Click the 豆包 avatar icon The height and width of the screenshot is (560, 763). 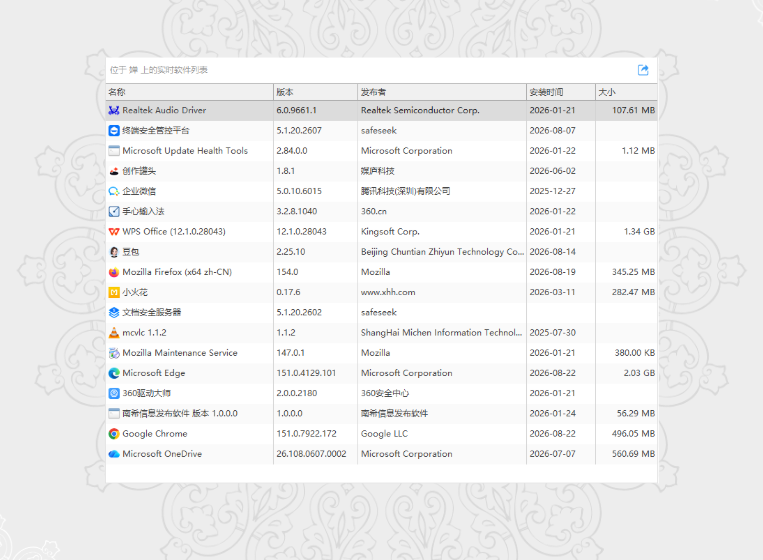[x=114, y=252]
